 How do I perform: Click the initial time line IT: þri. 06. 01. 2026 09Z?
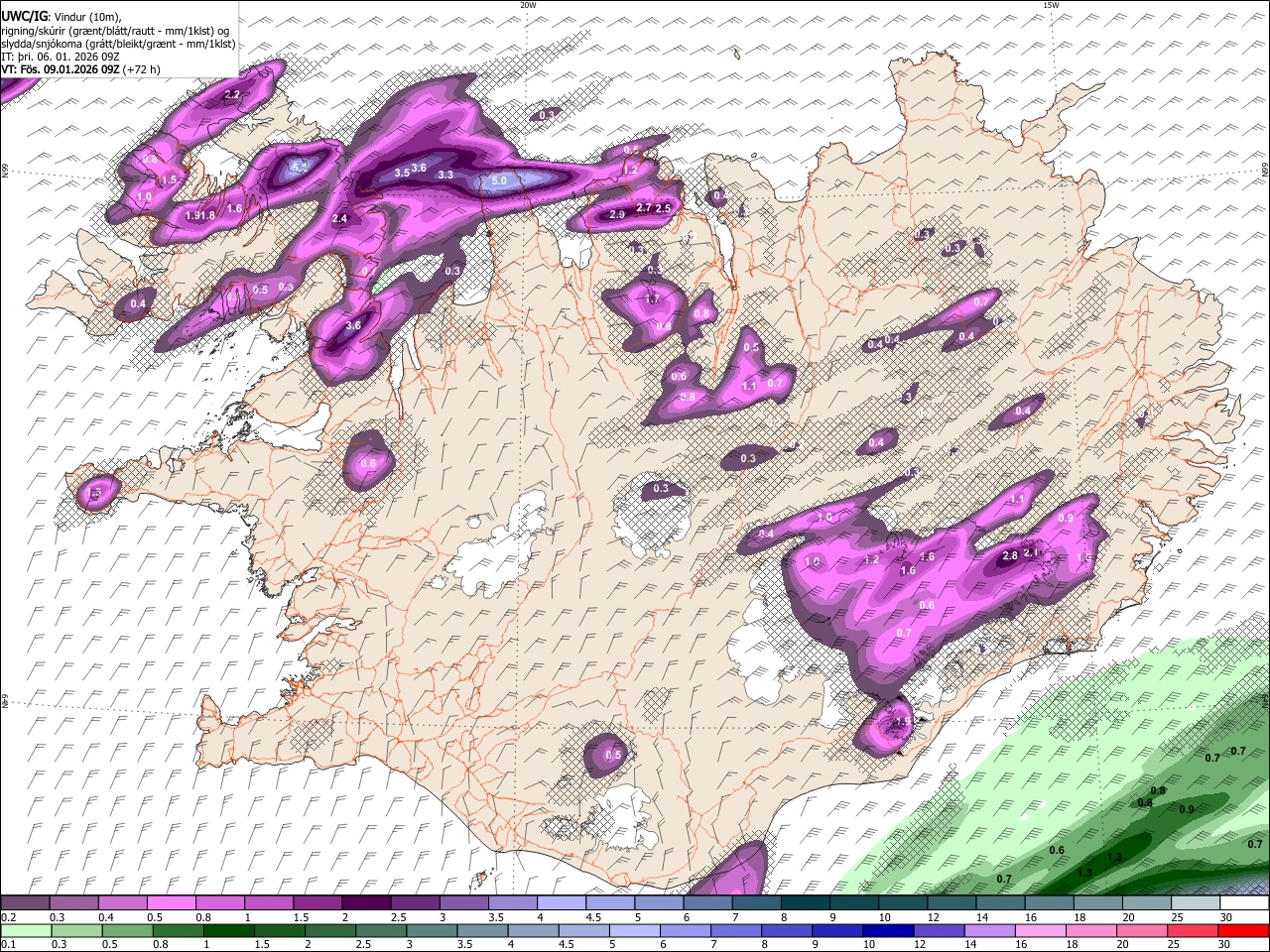click(61, 57)
